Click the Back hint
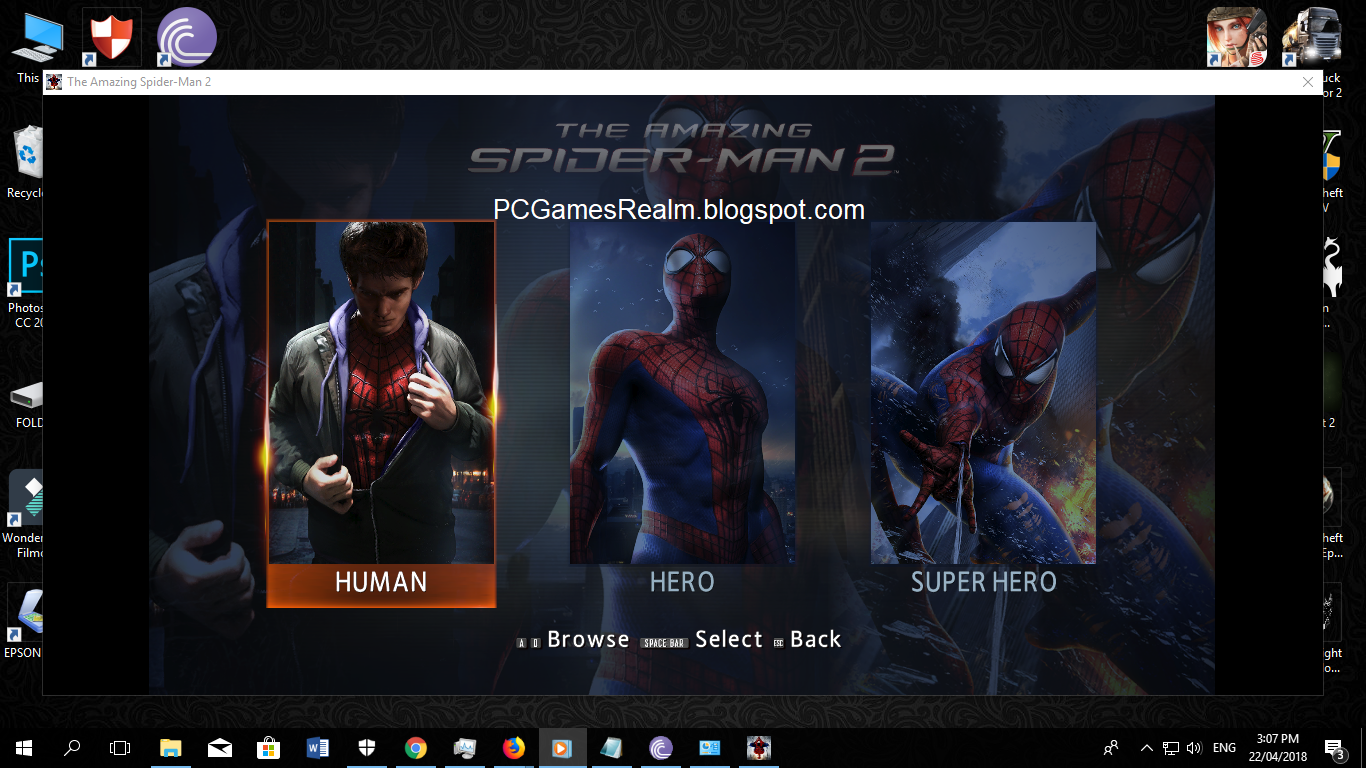Viewport: 1366px width, 768px height. pos(816,640)
